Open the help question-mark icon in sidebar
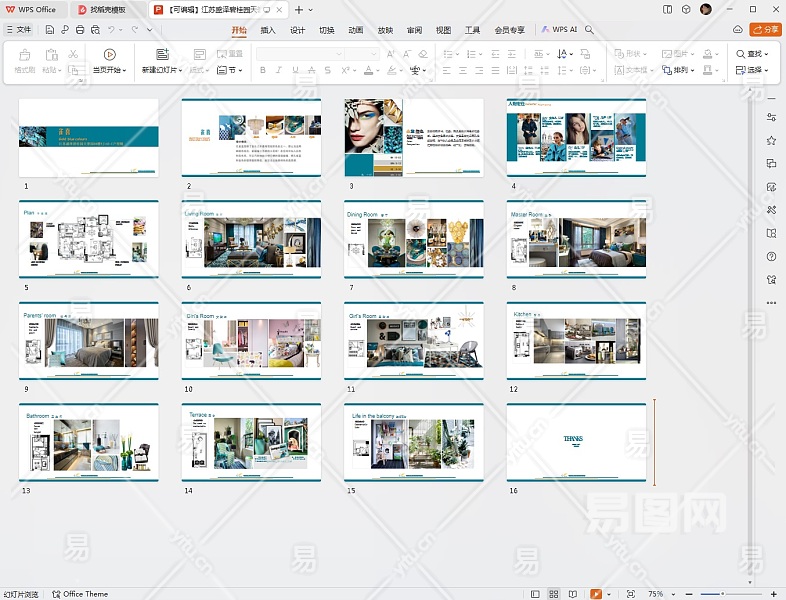 pos(771,257)
